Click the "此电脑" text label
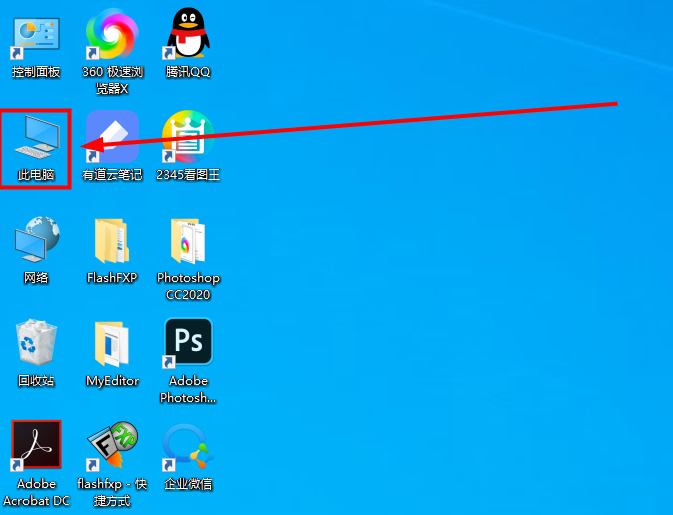This screenshot has height=515, width=673. 36,175
